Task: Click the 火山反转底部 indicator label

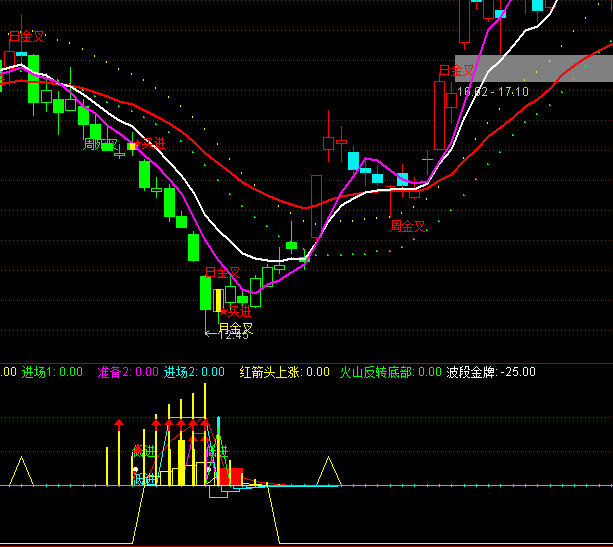Action: pyautogui.click(x=376, y=372)
